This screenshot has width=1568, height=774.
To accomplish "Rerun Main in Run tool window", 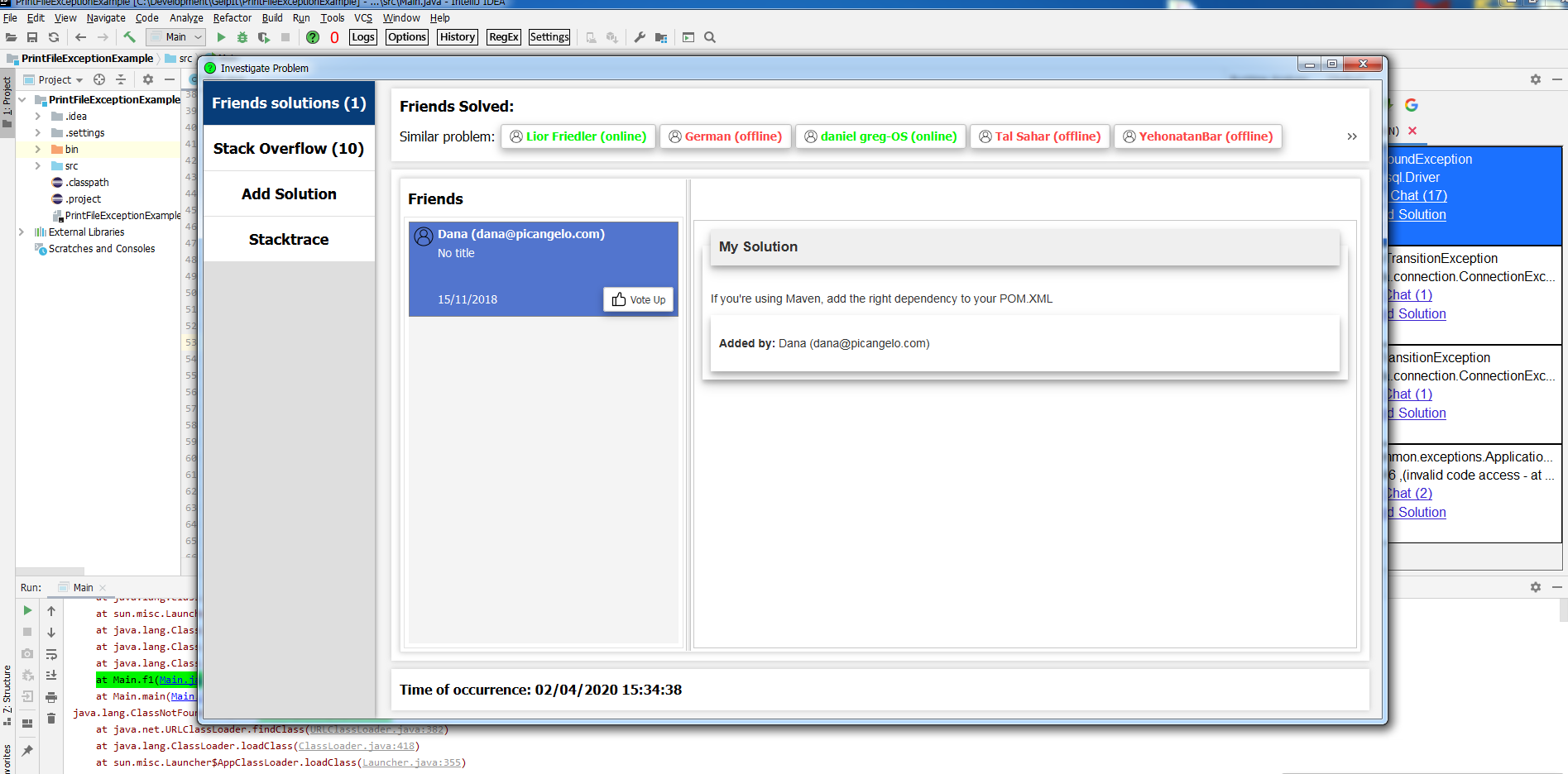I will point(27,610).
